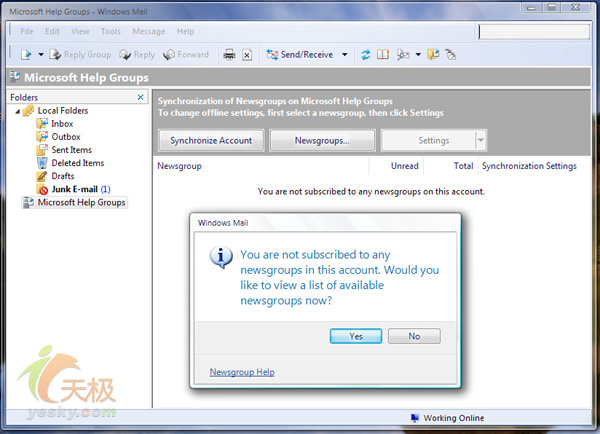
Task: Click the search box in the menu bar
Action: click(x=534, y=32)
